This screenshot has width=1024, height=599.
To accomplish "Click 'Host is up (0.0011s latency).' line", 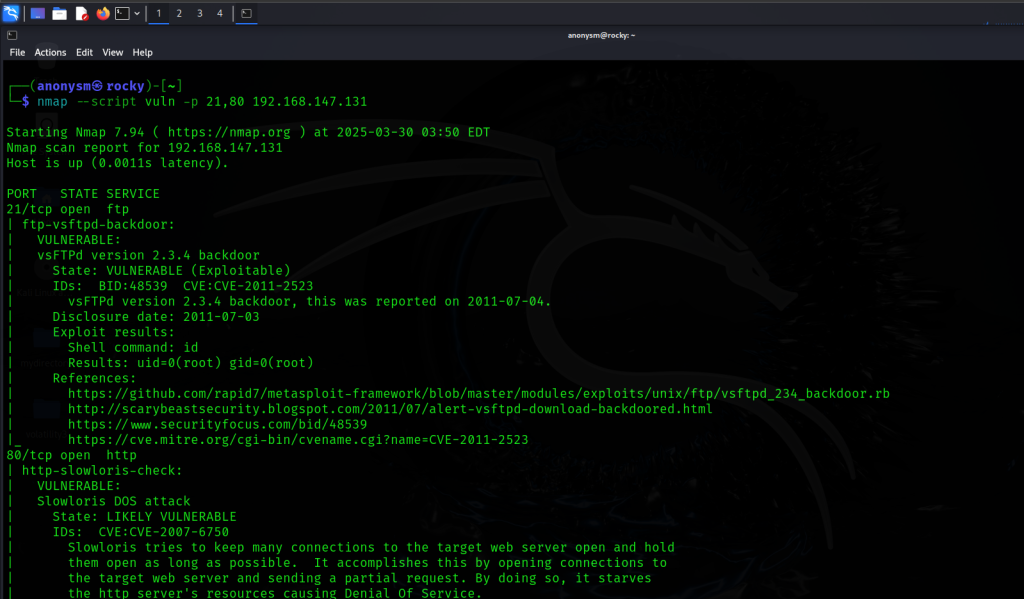I will 118,163.
